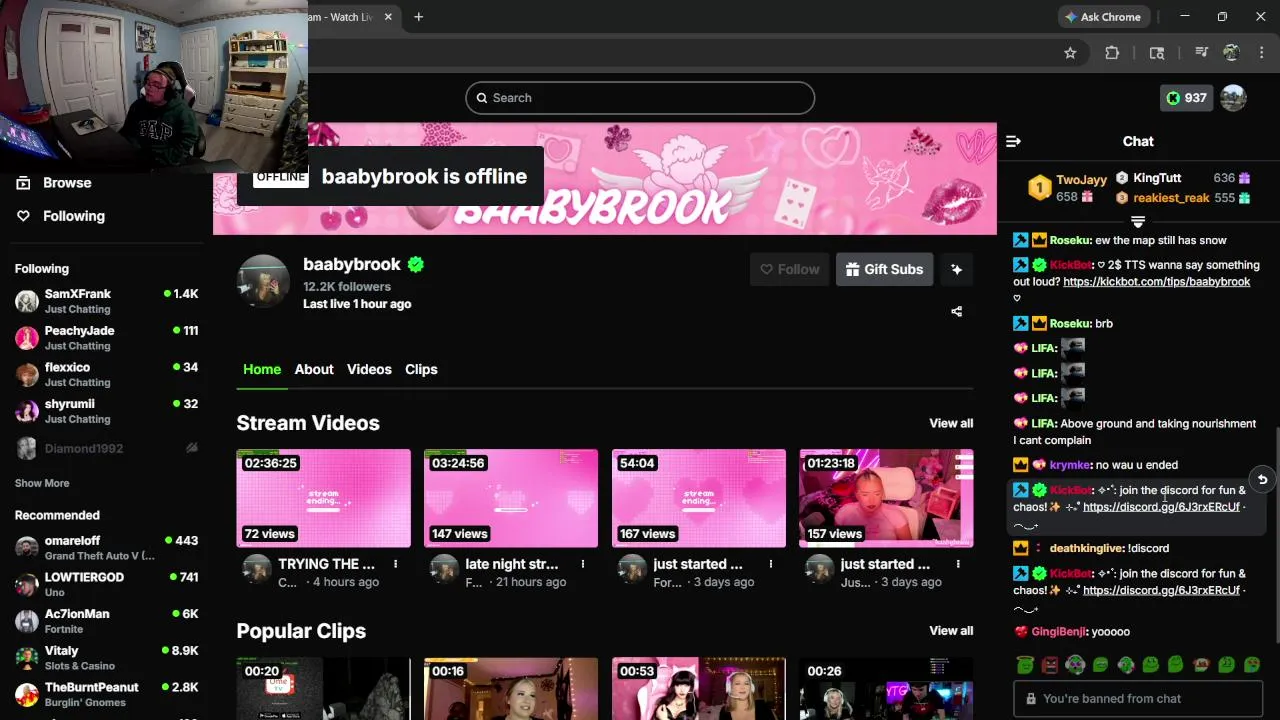Open Chrome profile avatar in toolbar
The height and width of the screenshot is (720, 1280).
click(1231, 53)
